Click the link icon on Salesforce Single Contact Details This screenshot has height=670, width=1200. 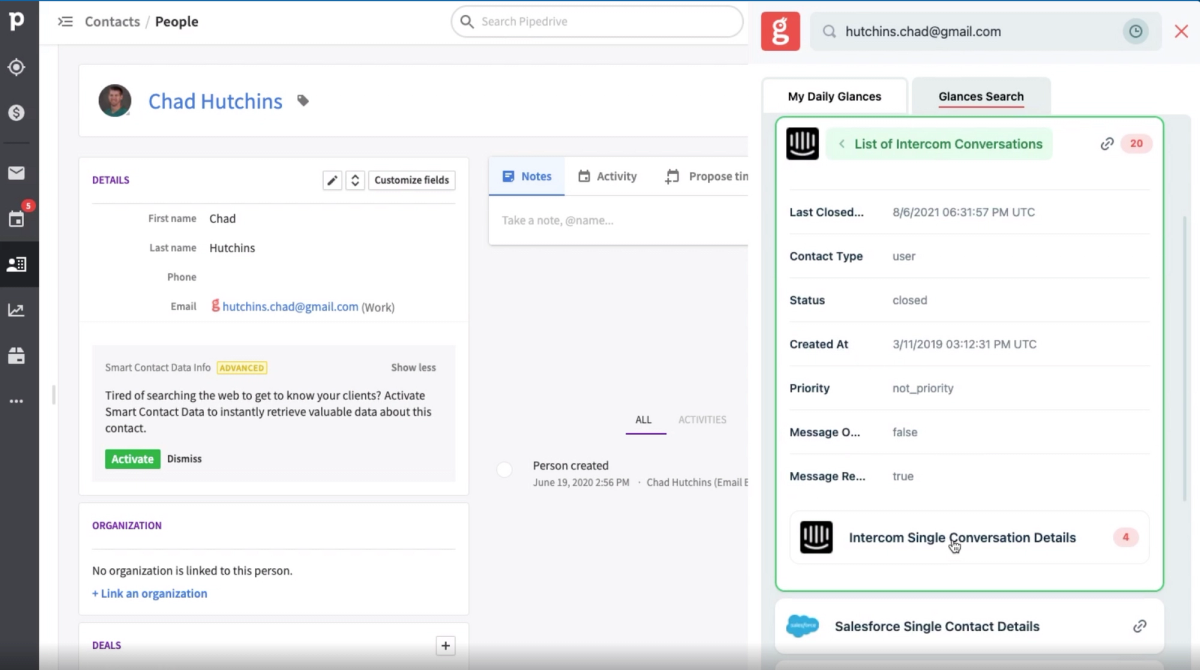coord(1139,626)
